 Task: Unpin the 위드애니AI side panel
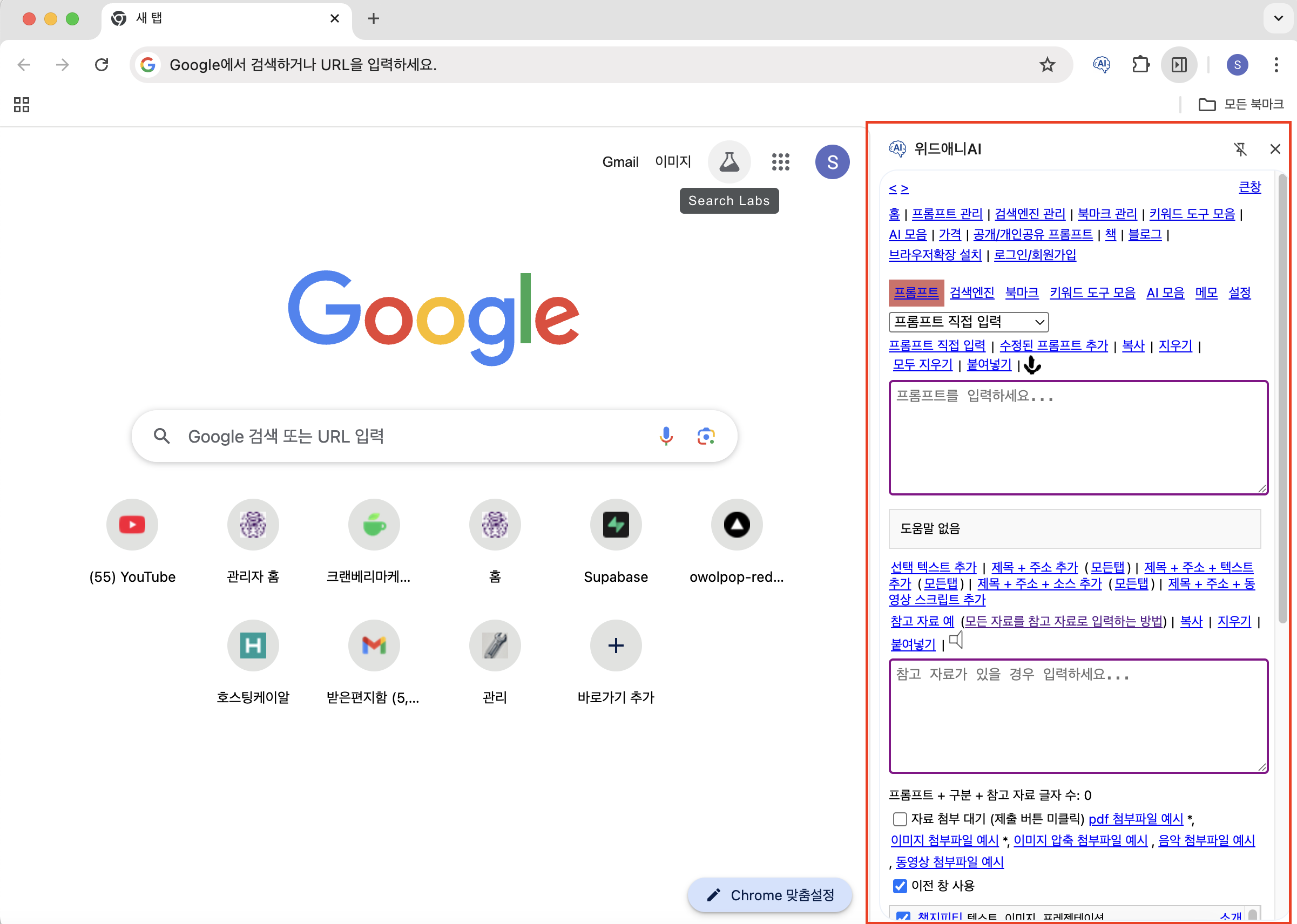point(1240,149)
